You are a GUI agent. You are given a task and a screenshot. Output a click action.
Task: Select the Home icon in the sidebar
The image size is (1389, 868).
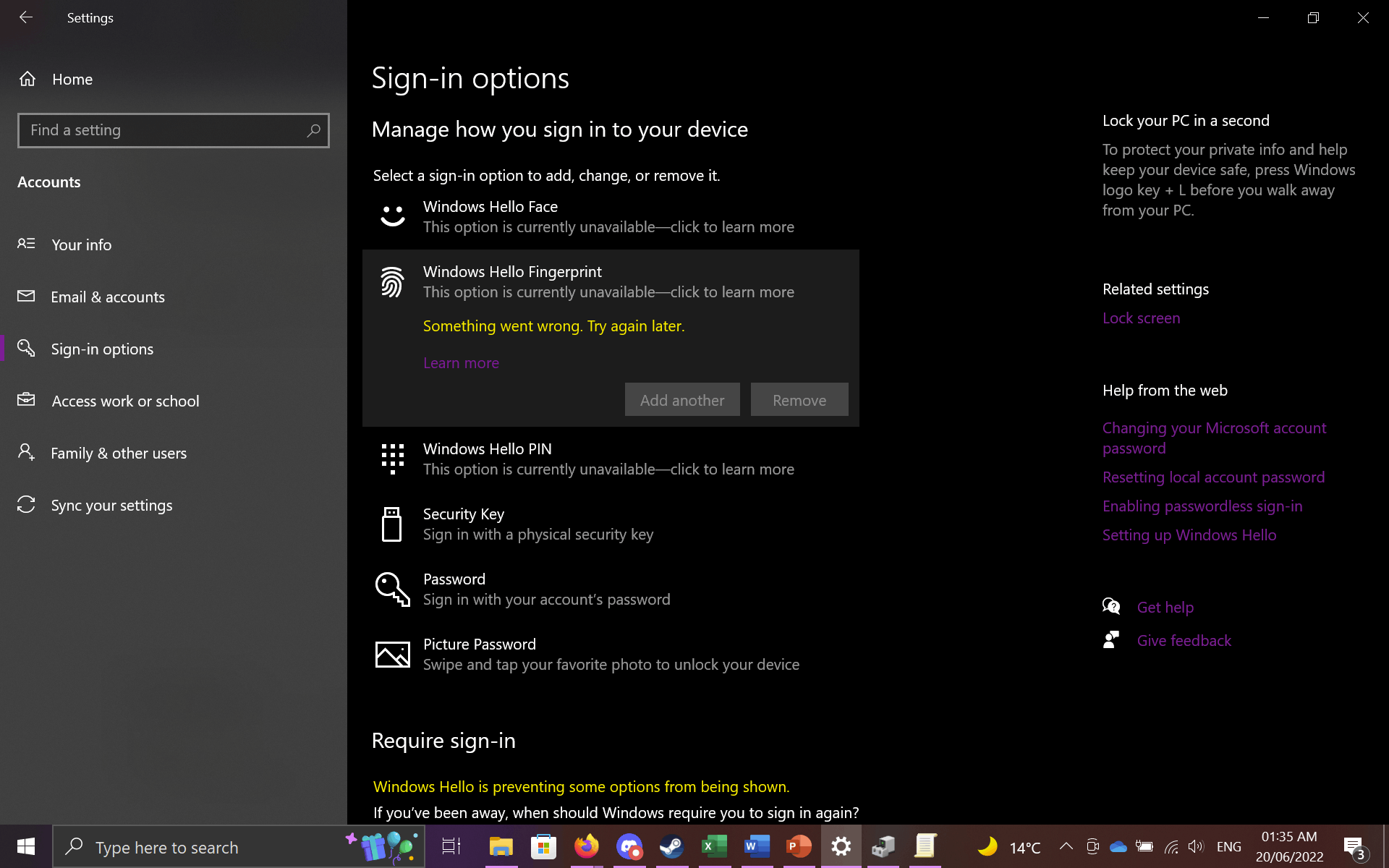[28, 79]
